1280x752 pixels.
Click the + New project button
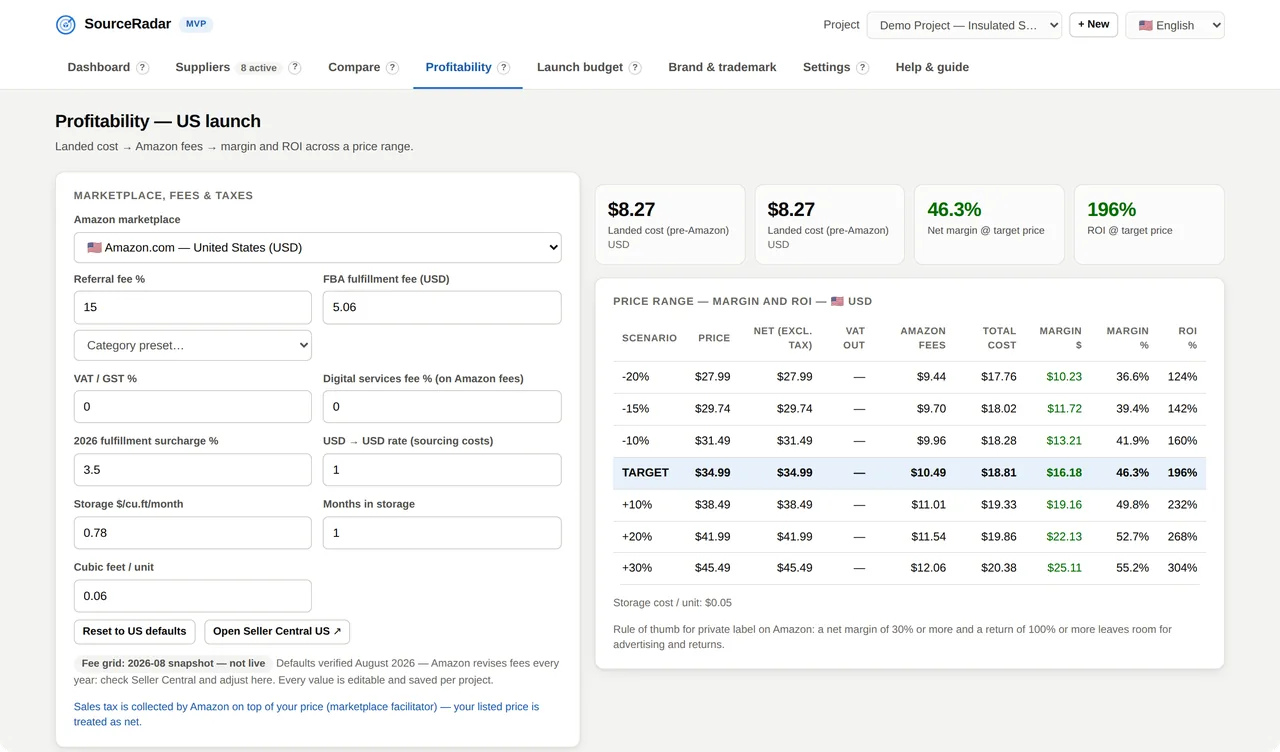pyautogui.click(x=1093, y=25)
